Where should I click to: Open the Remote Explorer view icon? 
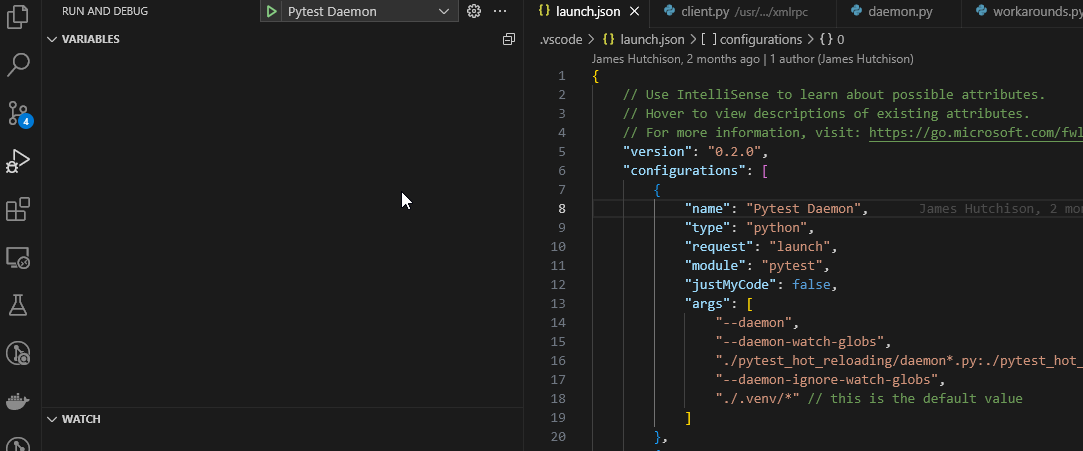[17, 258]
